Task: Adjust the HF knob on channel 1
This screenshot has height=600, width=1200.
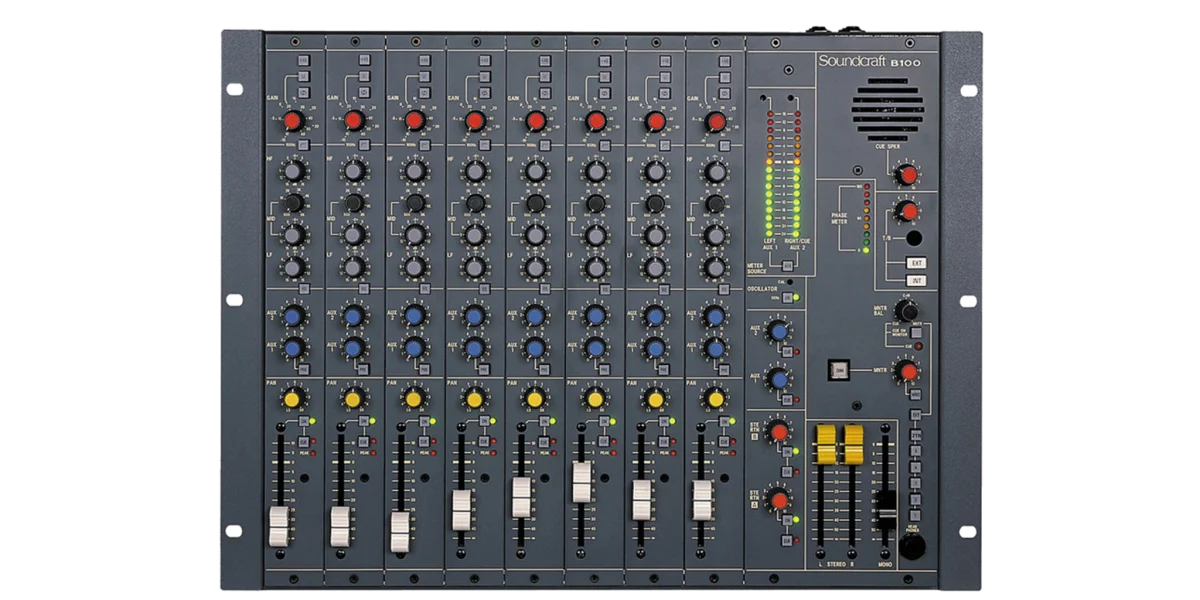Action: 293,171
